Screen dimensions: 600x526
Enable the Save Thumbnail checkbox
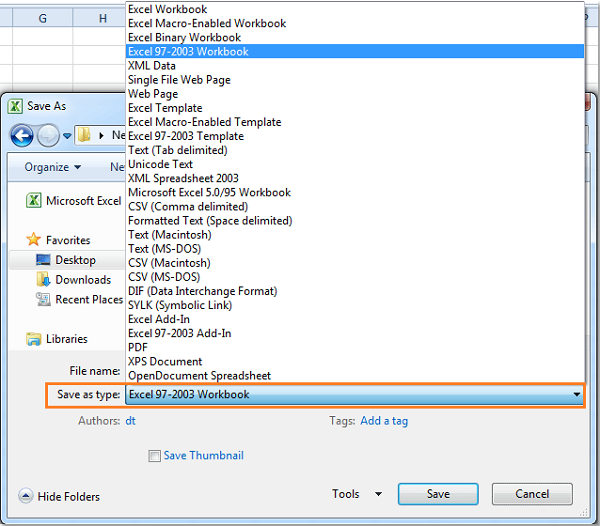(x=154, y=456)
